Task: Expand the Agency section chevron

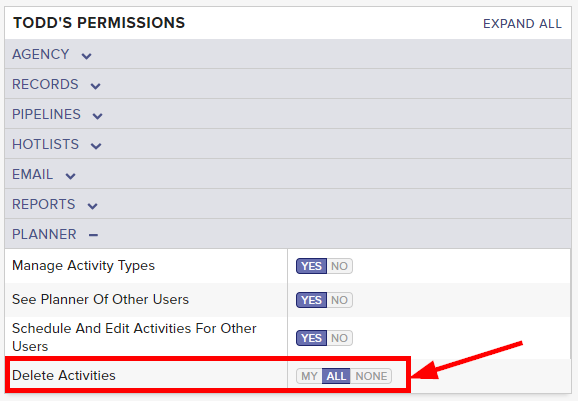Action: 86,56
